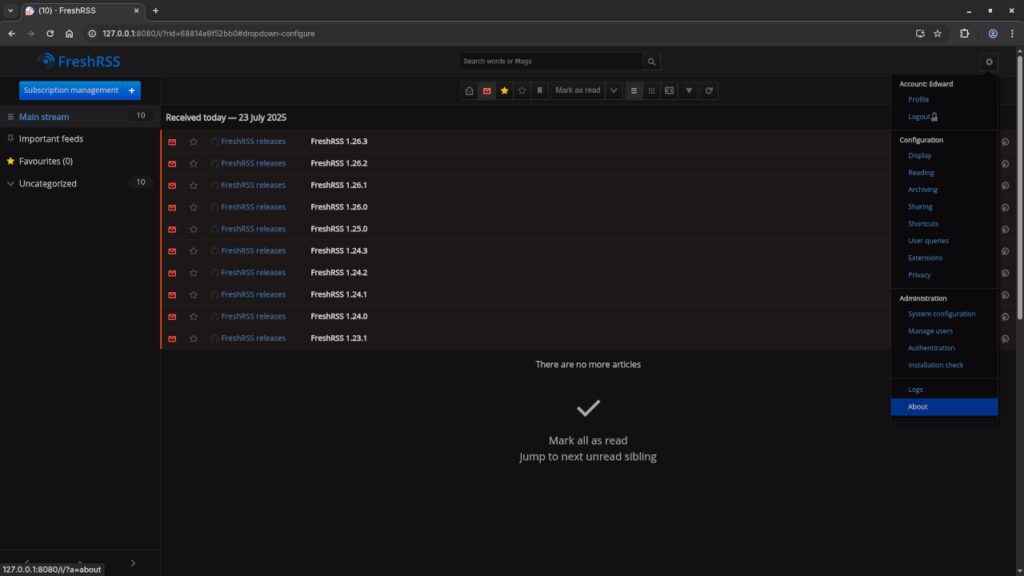Favourite the FreshRSS 1.26.3 article star
The height and width of the screenshot is (576, 1024).
(x=193, y=142)
